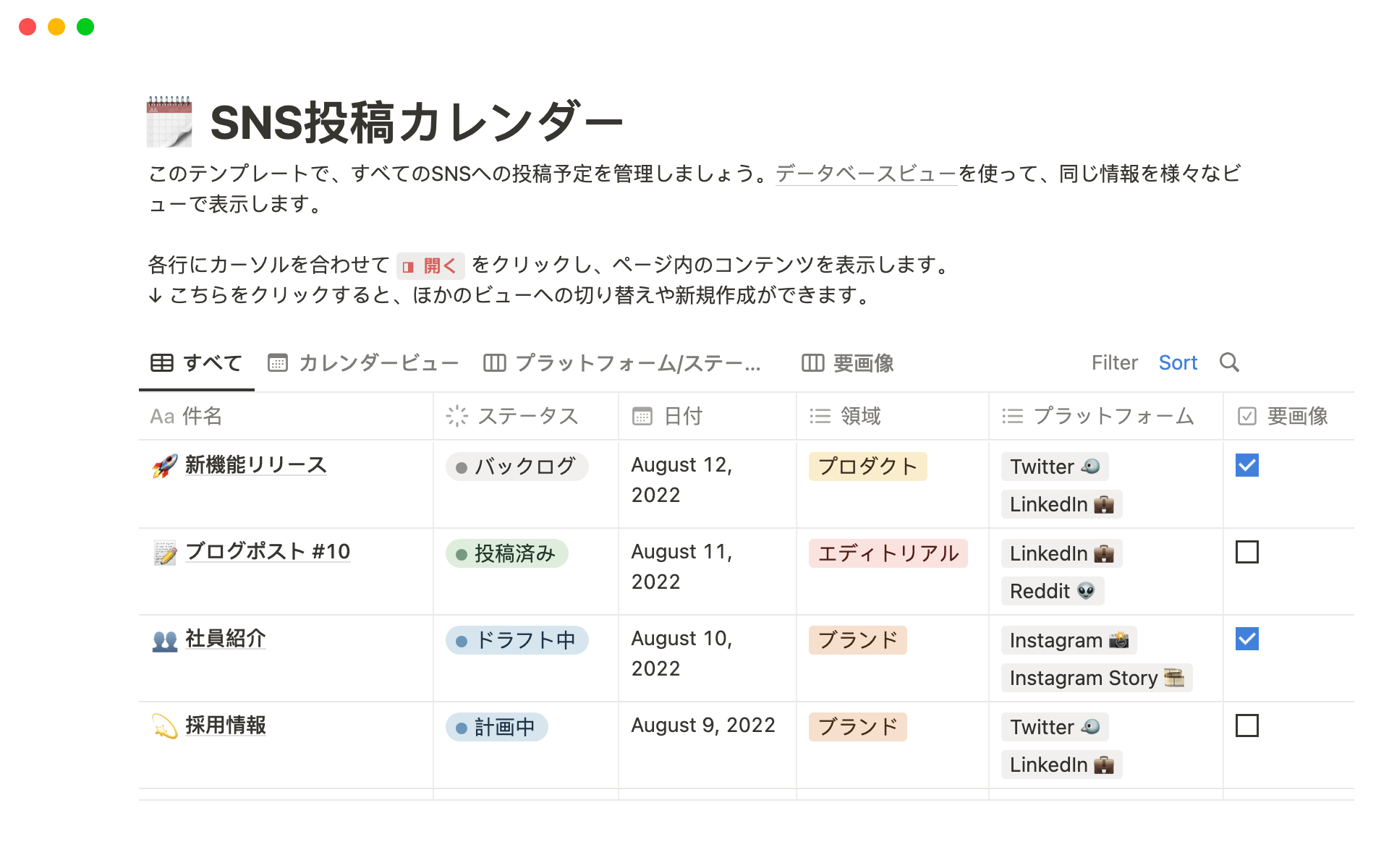Open the データベースビュー link
1389x868 pixels.
pos(866,174)
